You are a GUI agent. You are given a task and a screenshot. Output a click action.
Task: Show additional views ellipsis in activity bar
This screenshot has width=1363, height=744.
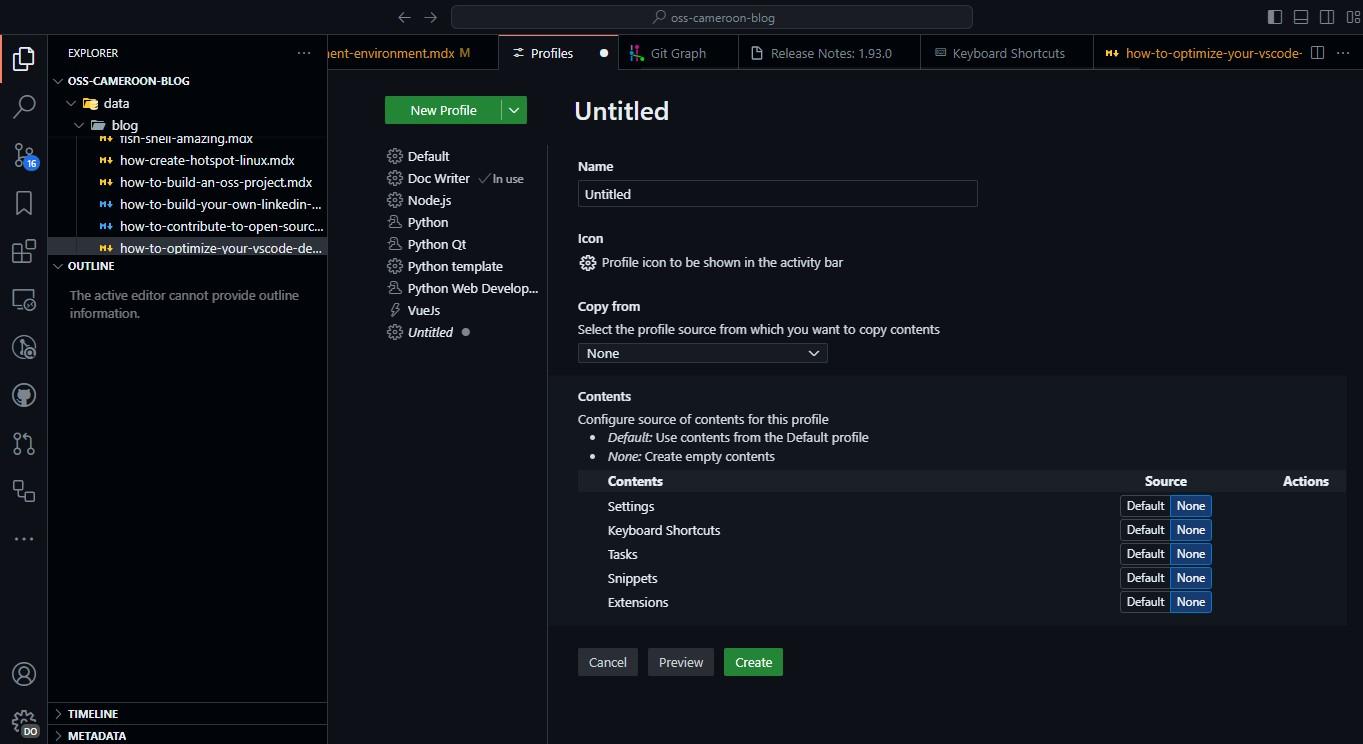coord(24,539)
